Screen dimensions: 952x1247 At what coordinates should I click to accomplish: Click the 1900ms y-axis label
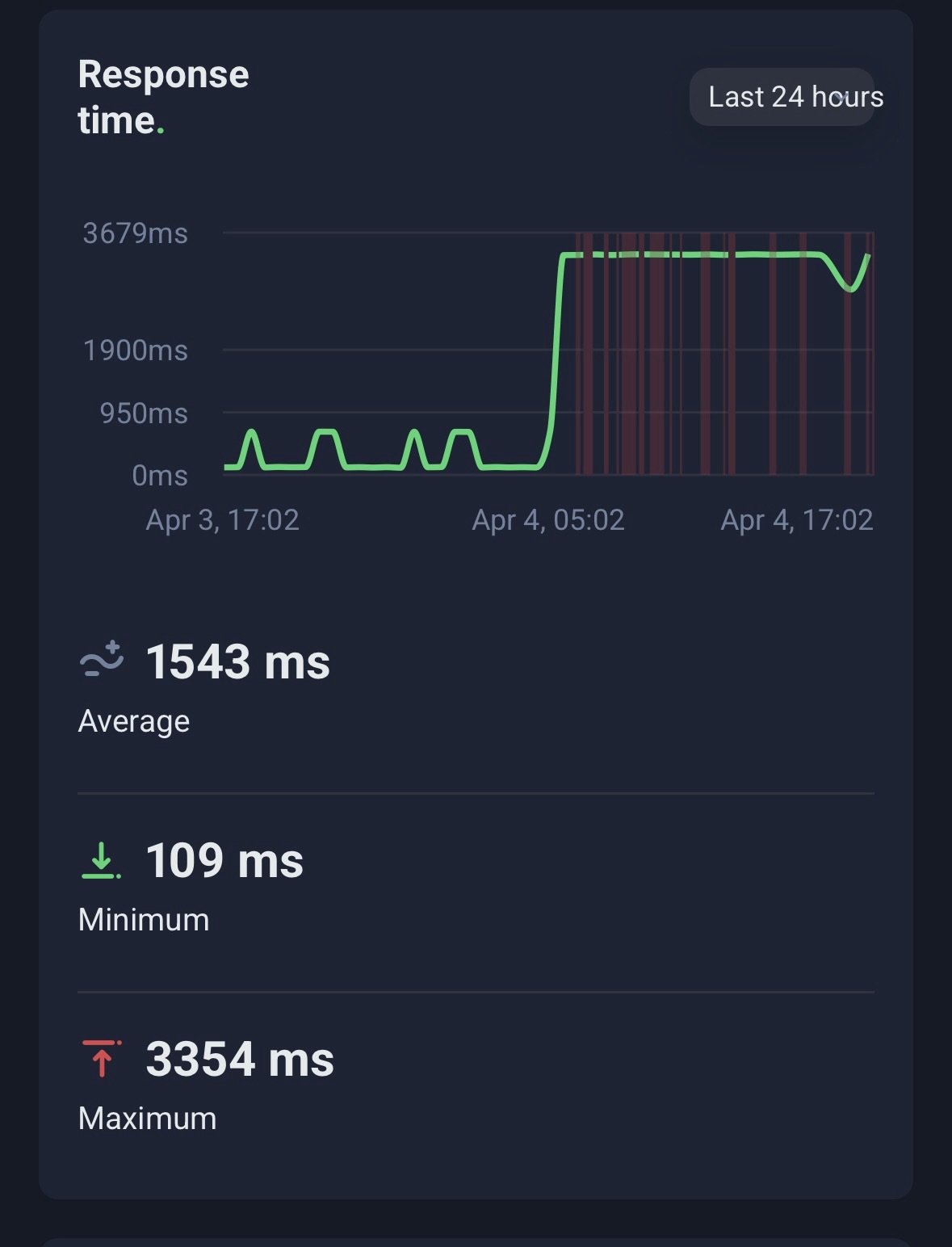pos(135,351)
